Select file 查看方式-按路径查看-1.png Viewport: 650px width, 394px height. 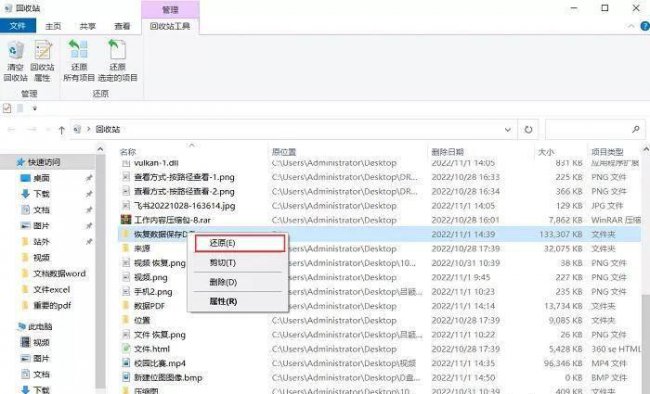(x=184, y=177)
